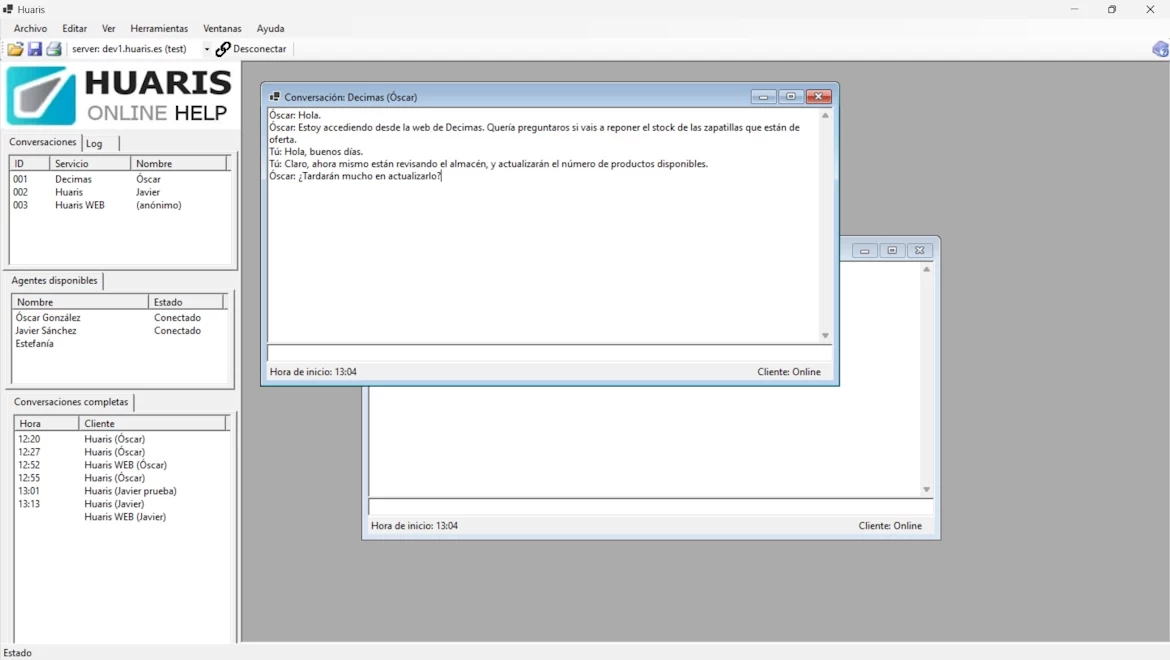The width and height of the screenshot is (1170, 660).
Task: Open the Archivo menu
Action: point(30,28)
